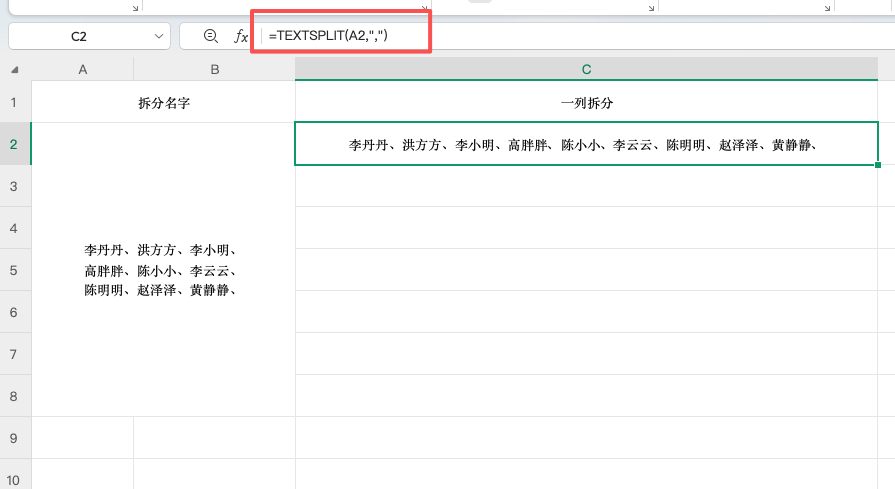Select empty cell C9
This screenshot has width=895, height=489.
[586, 438]
